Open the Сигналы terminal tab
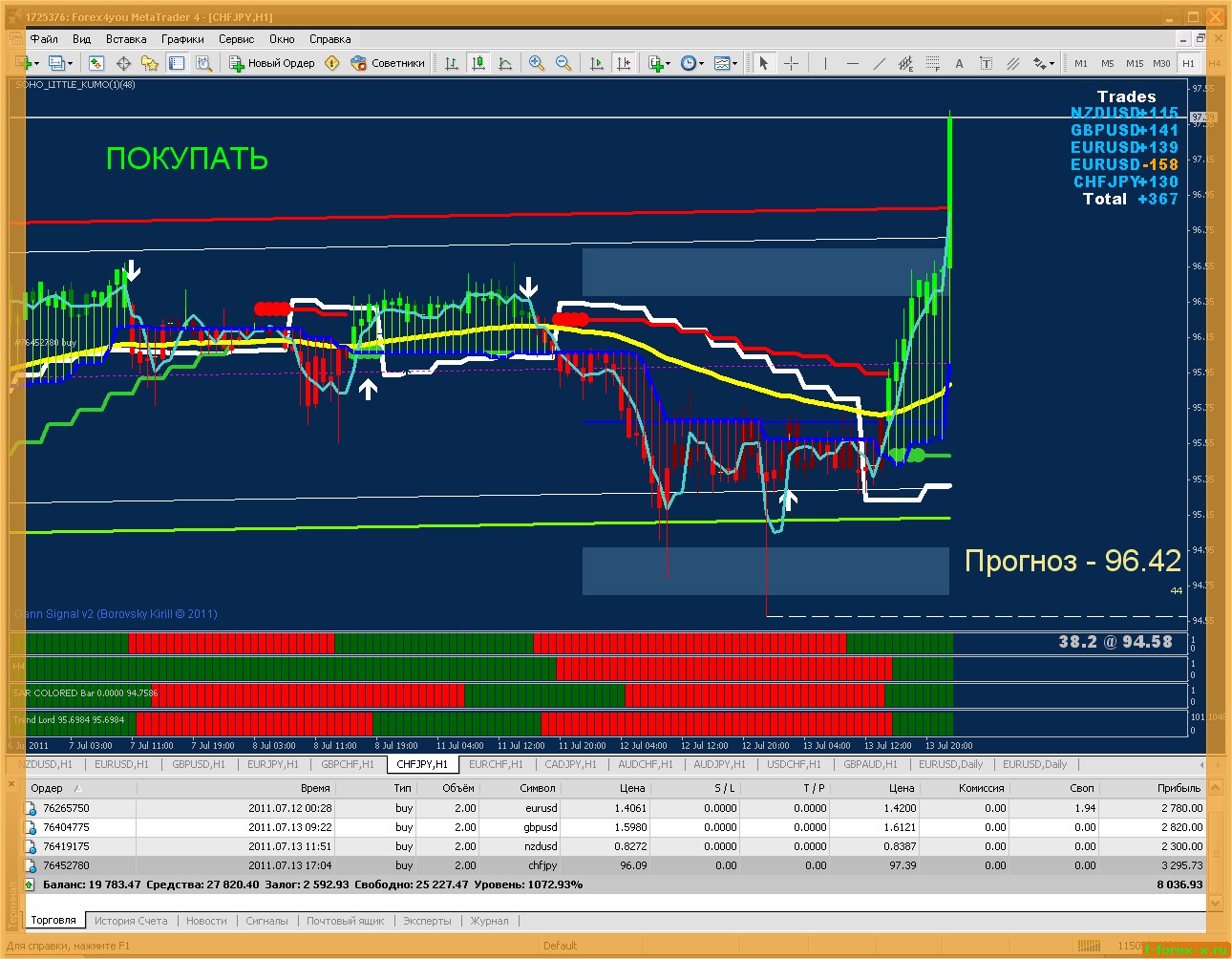The height and width of the screenshot is (959, 1232). coord(266,921)
